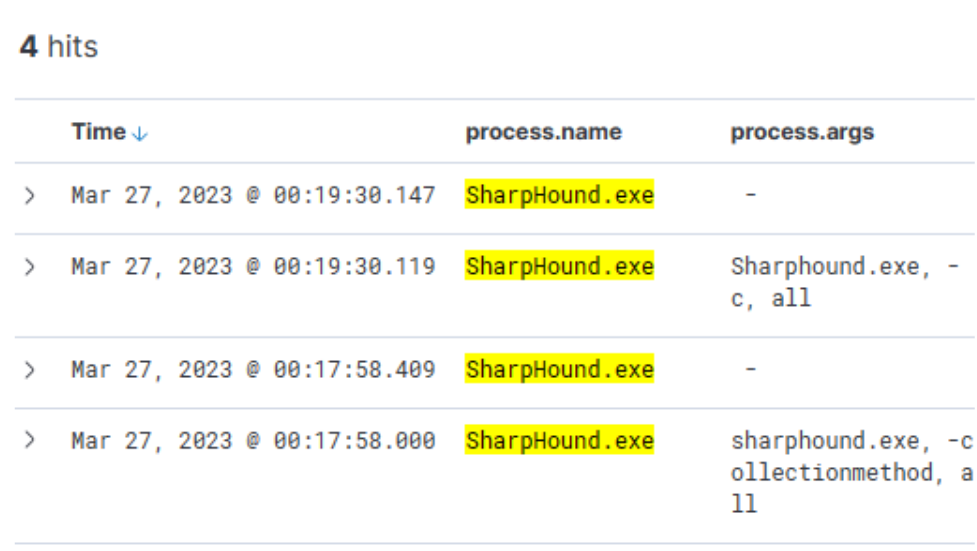
Task: Select the process.name column header
Action: tap(543, 132)
